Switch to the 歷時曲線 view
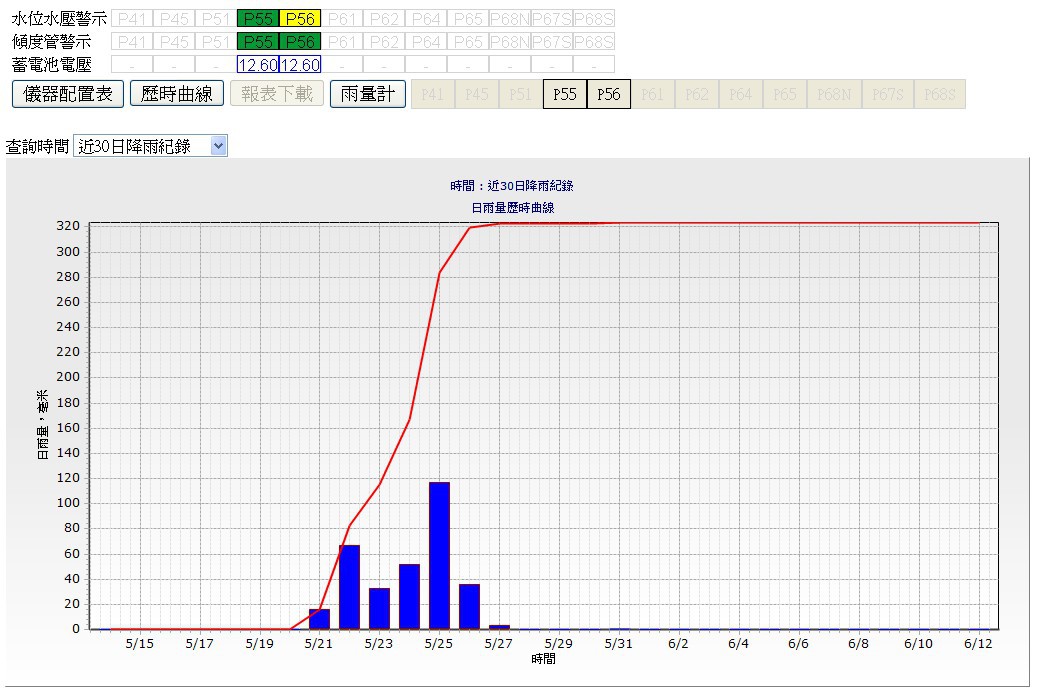The height and width of the screenshot is (694, 1038). pos(177,94)
